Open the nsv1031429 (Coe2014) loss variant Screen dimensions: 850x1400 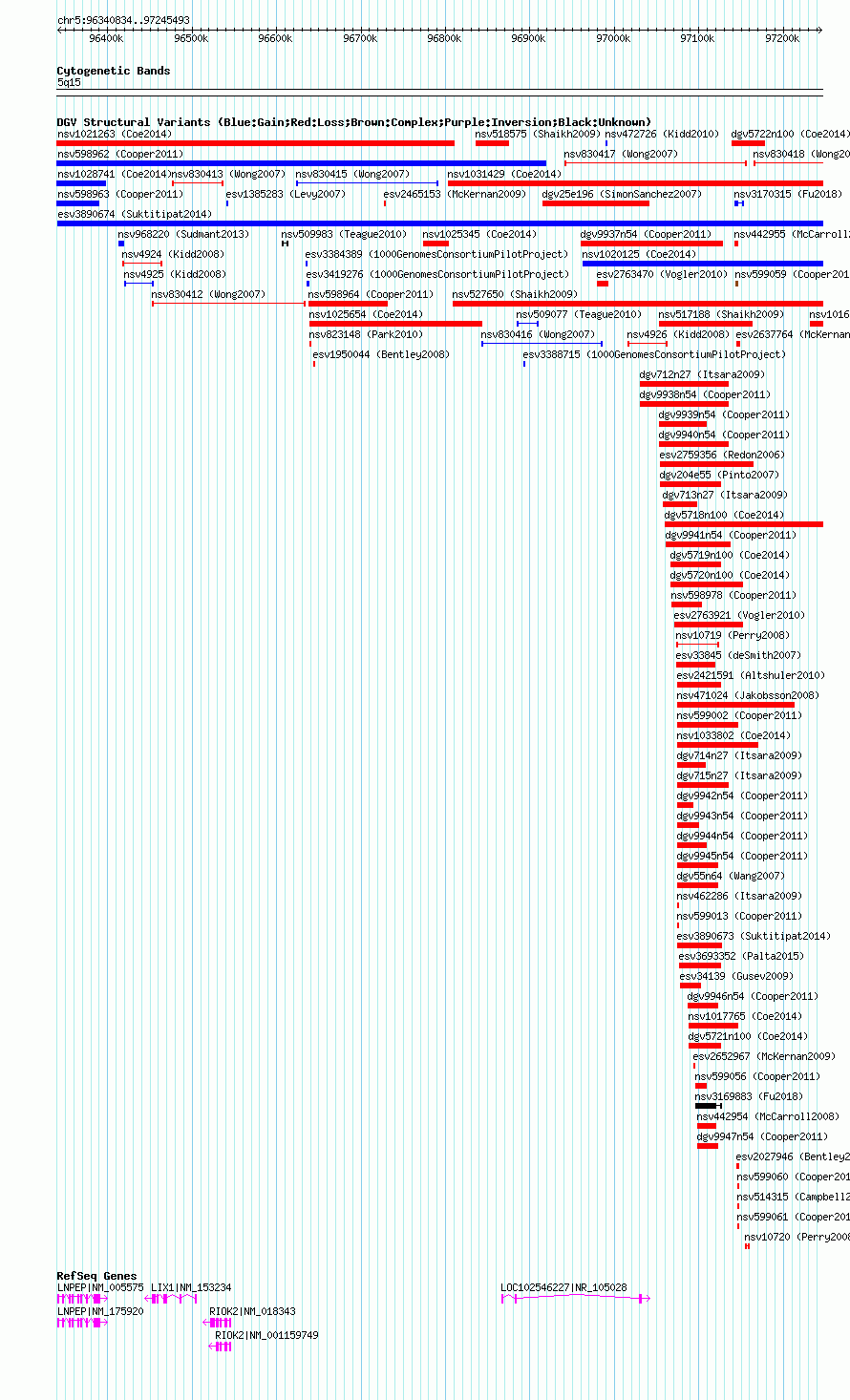635,183
